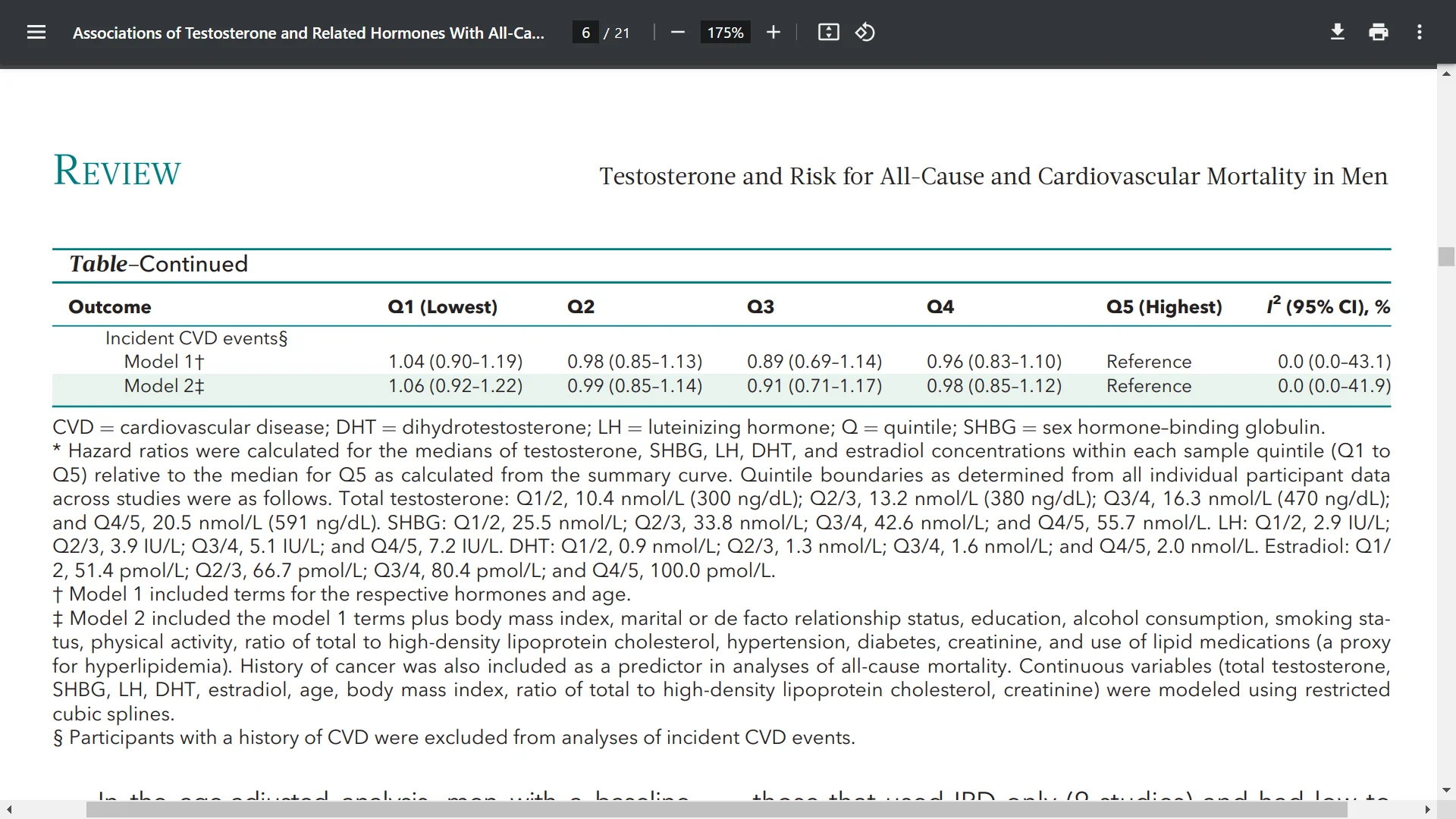Click the value 0.91 (0.71–1.17)
The image size is (1456, 819).
(814, 386)
